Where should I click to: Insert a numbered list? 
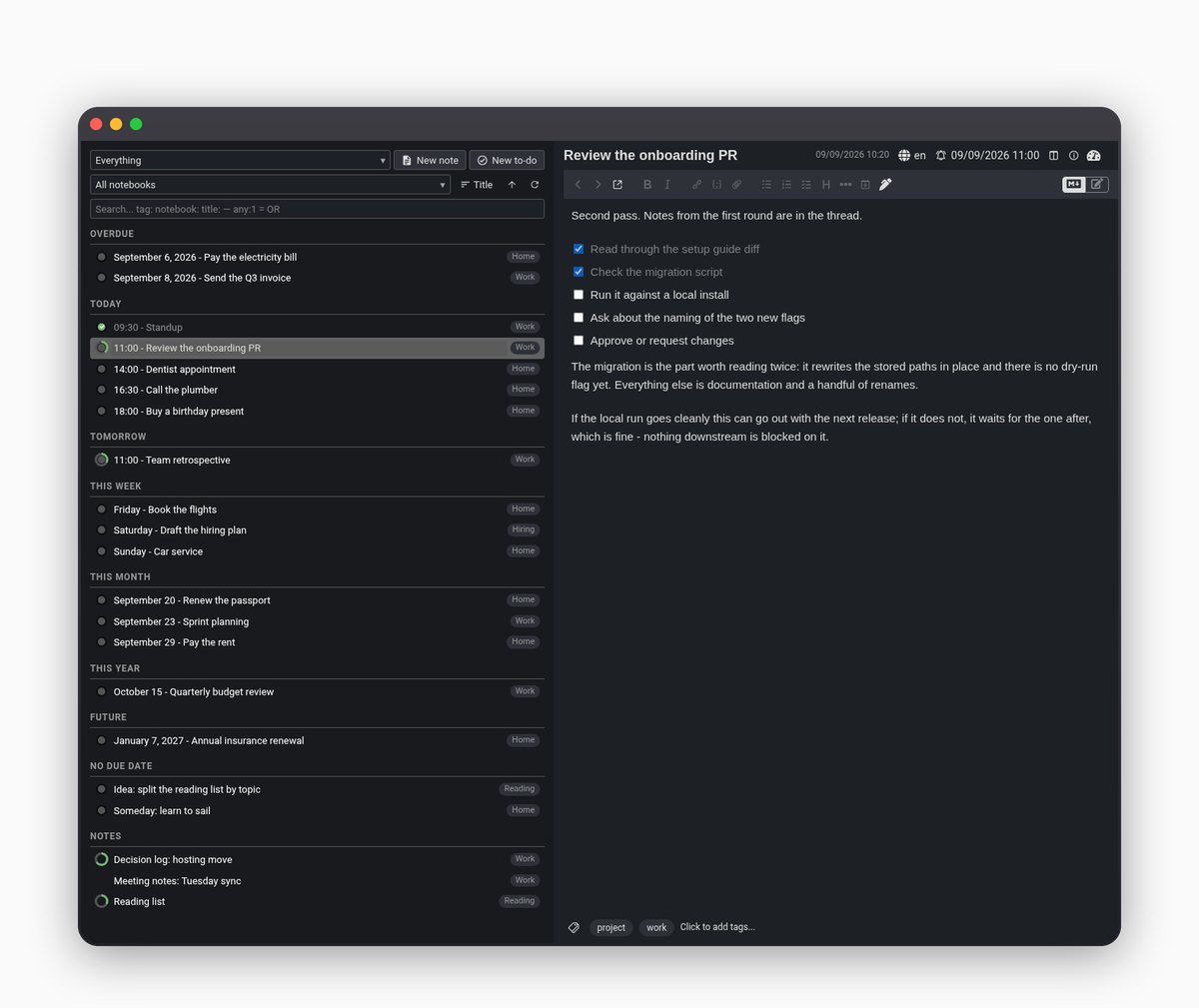tap(786, 185)
